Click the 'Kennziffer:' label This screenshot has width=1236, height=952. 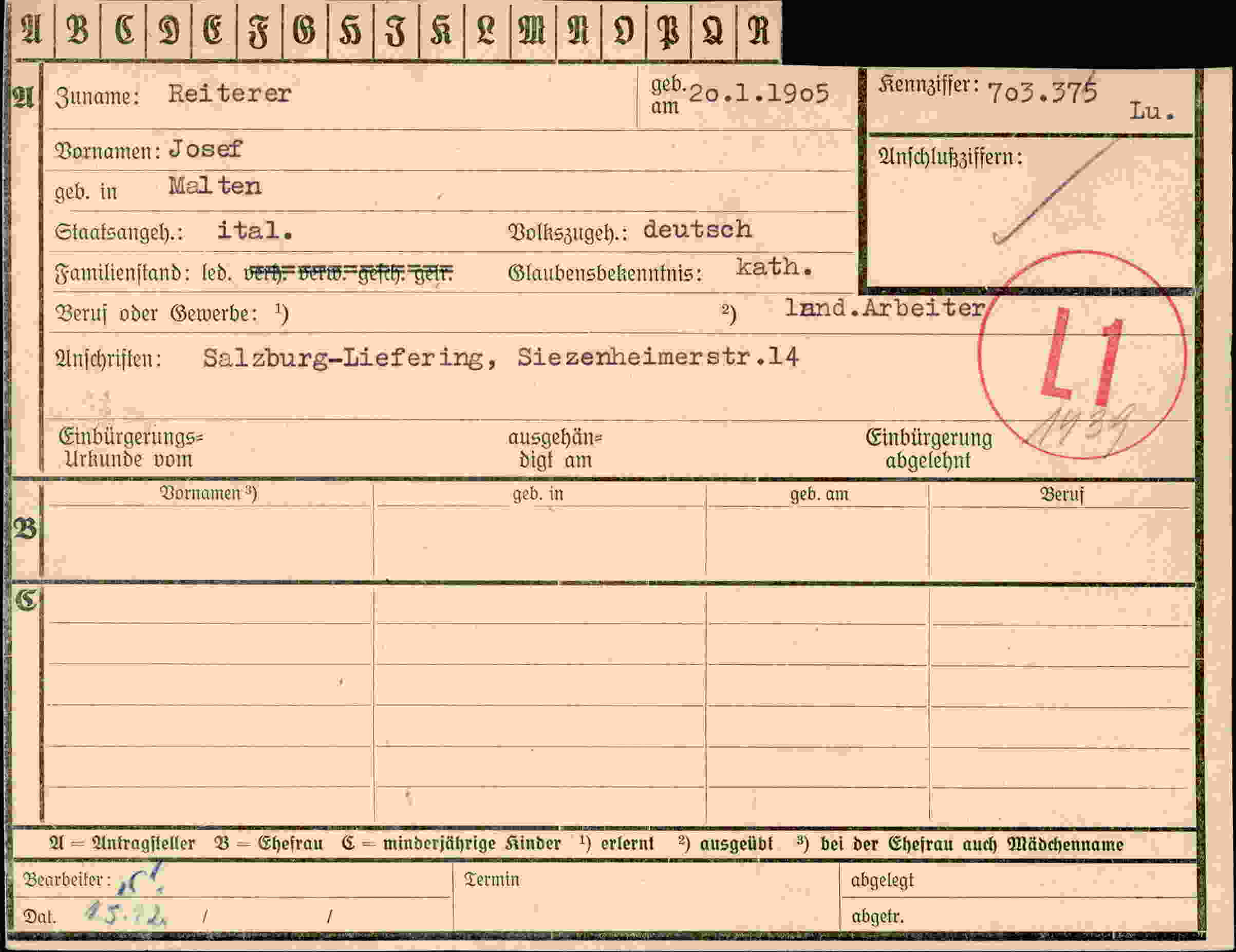pyautogui.click(x=929, y=85)
